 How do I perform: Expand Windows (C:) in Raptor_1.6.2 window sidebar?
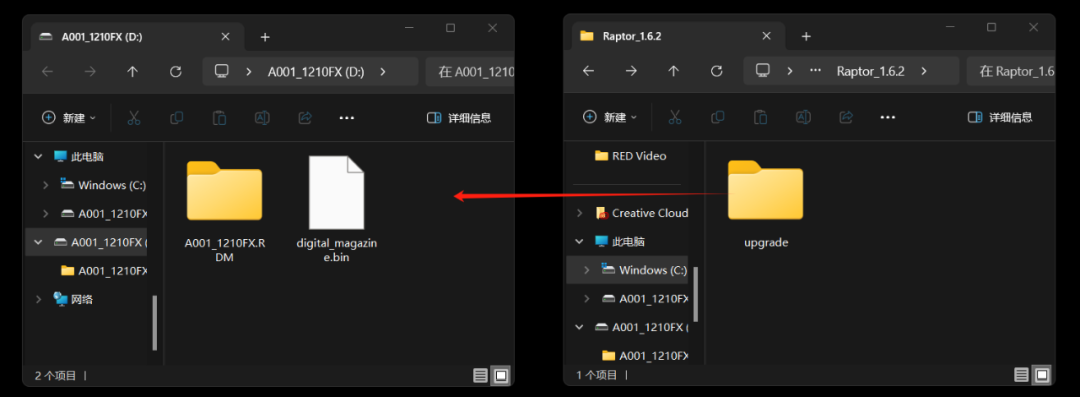587,270
